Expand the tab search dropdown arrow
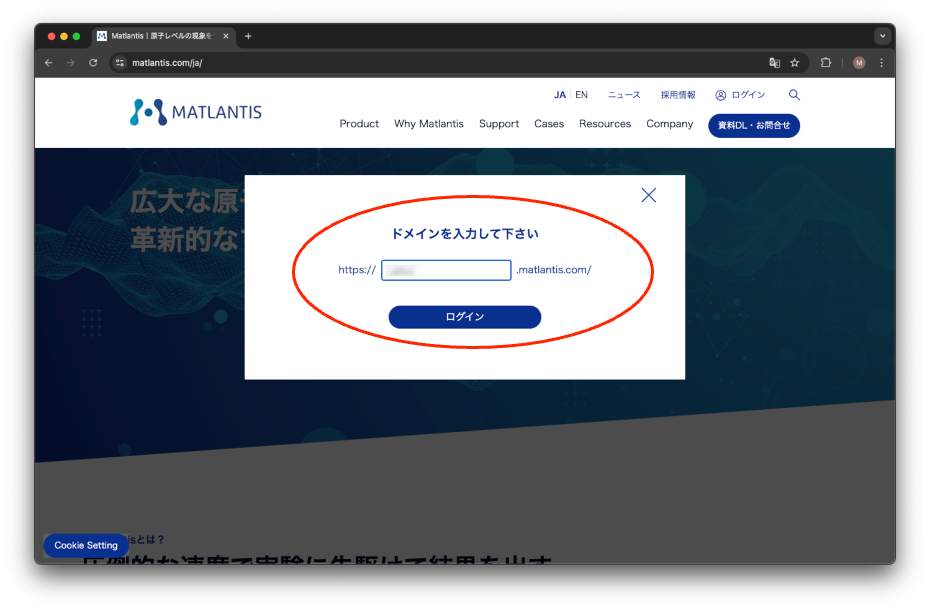This screenshot has height=610, width=930. pyautogui.click(x=882, y=36)
